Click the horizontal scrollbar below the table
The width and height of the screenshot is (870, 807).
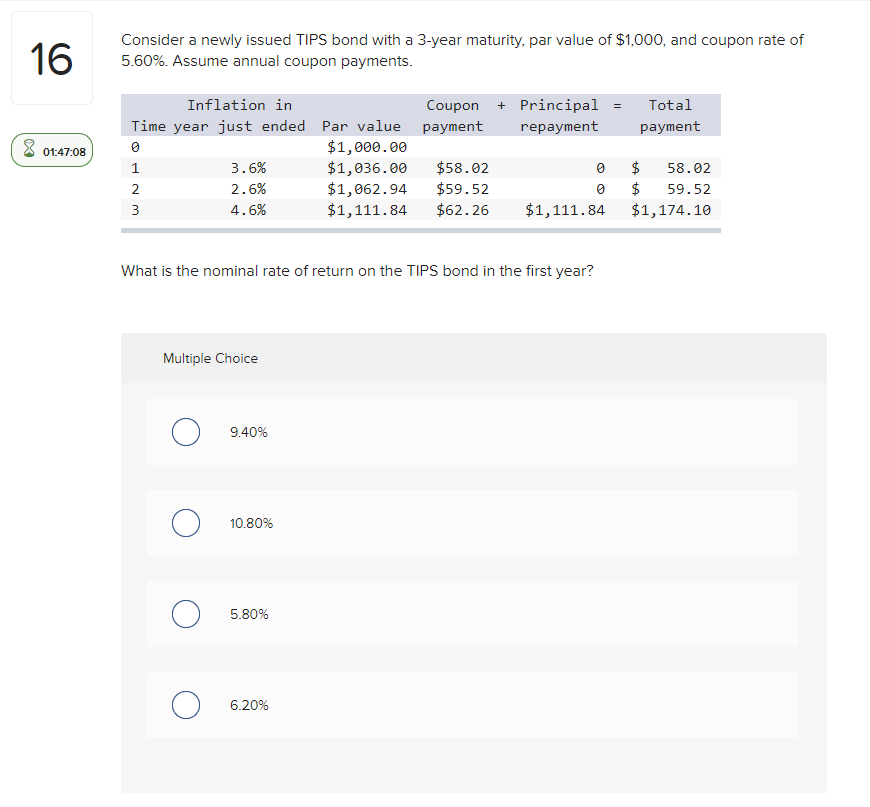click(420, 228)
